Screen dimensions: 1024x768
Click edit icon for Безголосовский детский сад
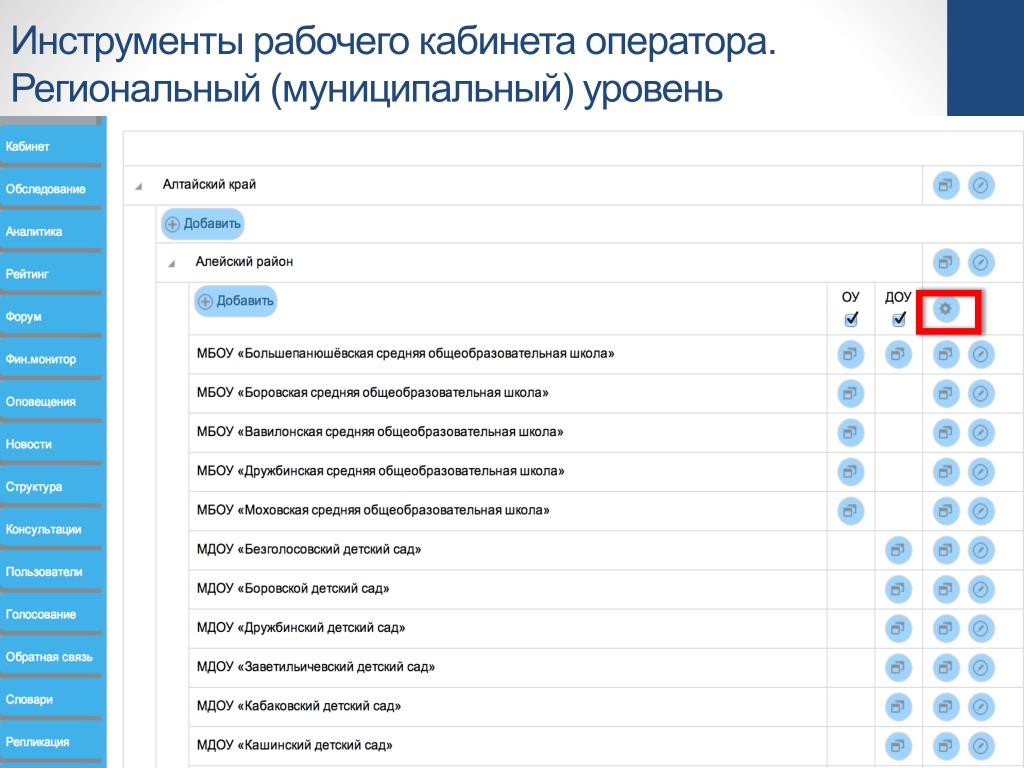tap(980, 550)
